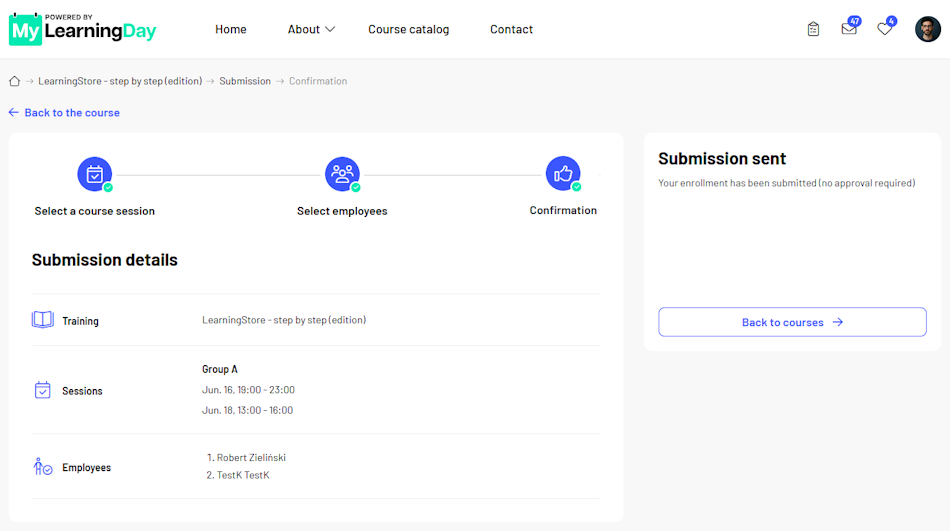Open the Home menu item
The width and height of the screenshot is (950, 531).
click(x=231, y=29)
